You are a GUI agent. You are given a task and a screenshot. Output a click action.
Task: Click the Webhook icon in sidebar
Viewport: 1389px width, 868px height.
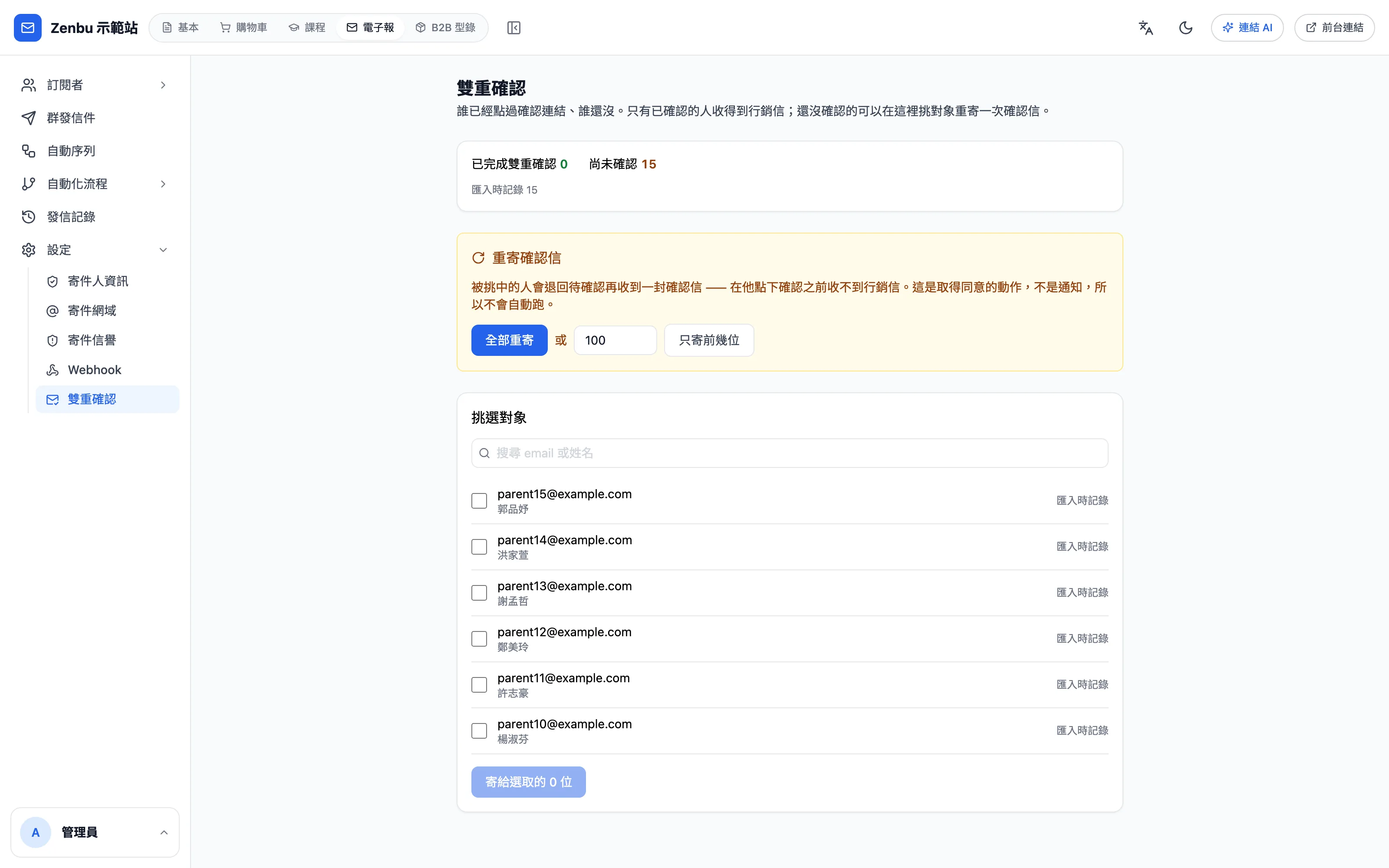pos(53,370)
